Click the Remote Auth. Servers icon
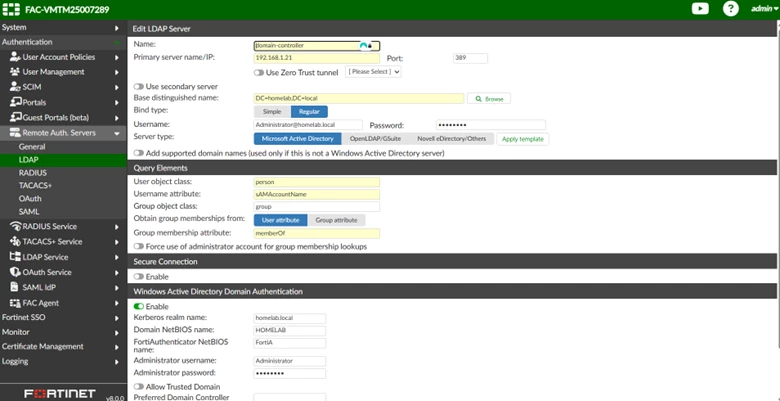The height and width of the screenshot is (401, 780). click(15, 133)
